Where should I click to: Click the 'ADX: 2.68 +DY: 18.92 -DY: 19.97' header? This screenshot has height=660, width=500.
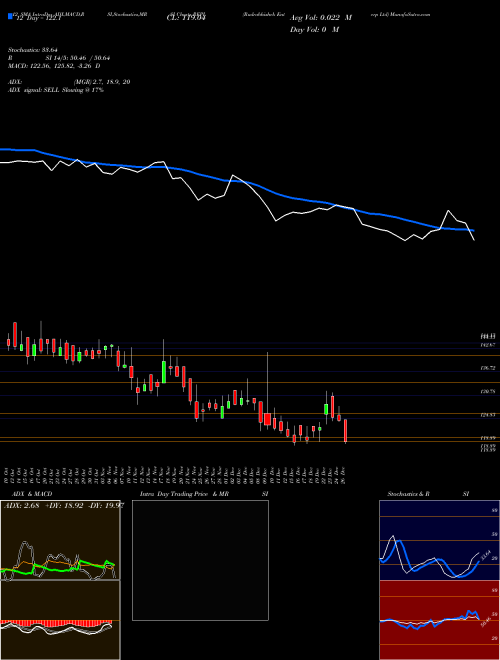pos(64,506)
